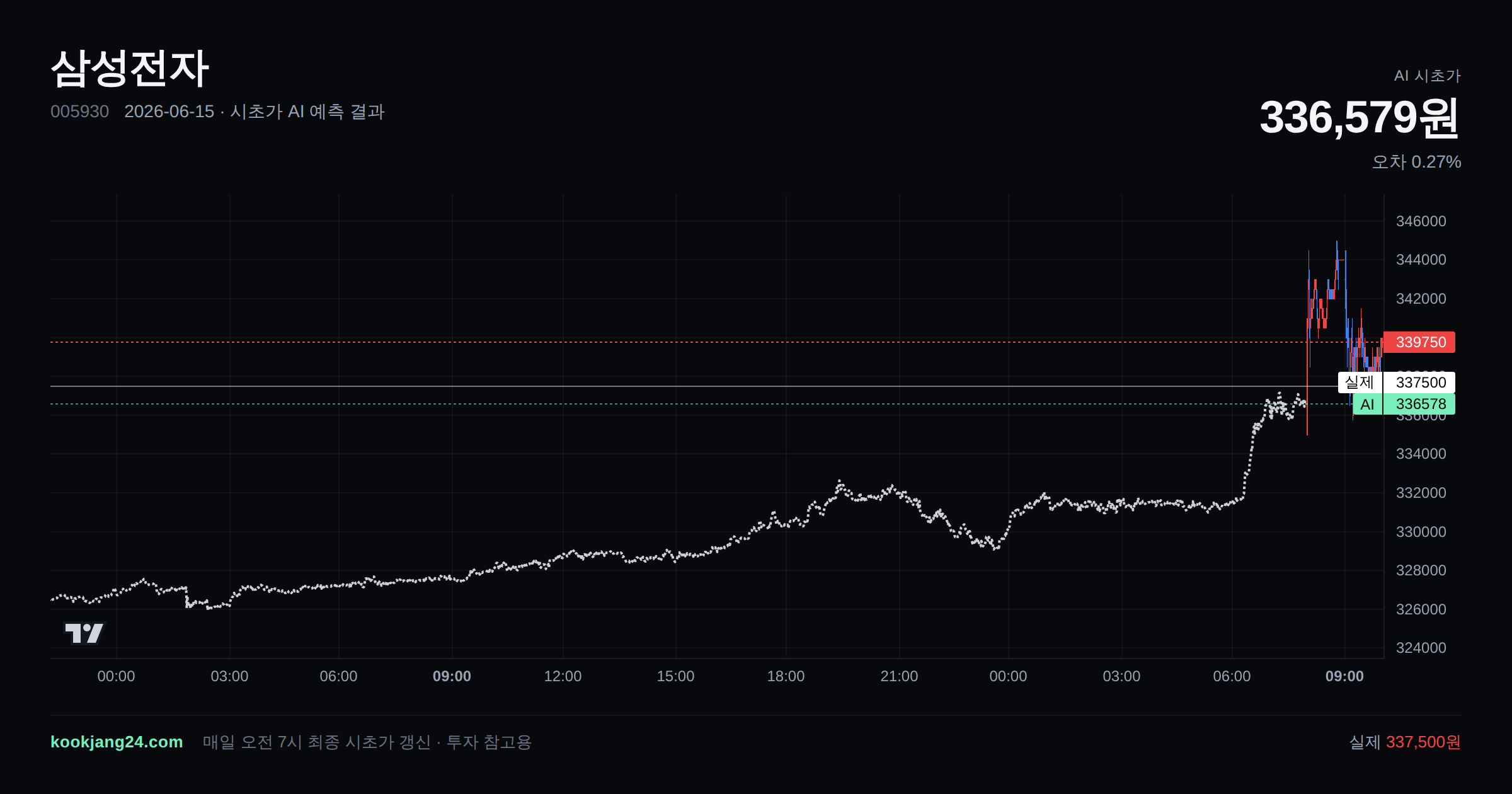The image size is (1512, 794).
Task: Click the 삼성전자 stock title
Action: pos(130,68)
